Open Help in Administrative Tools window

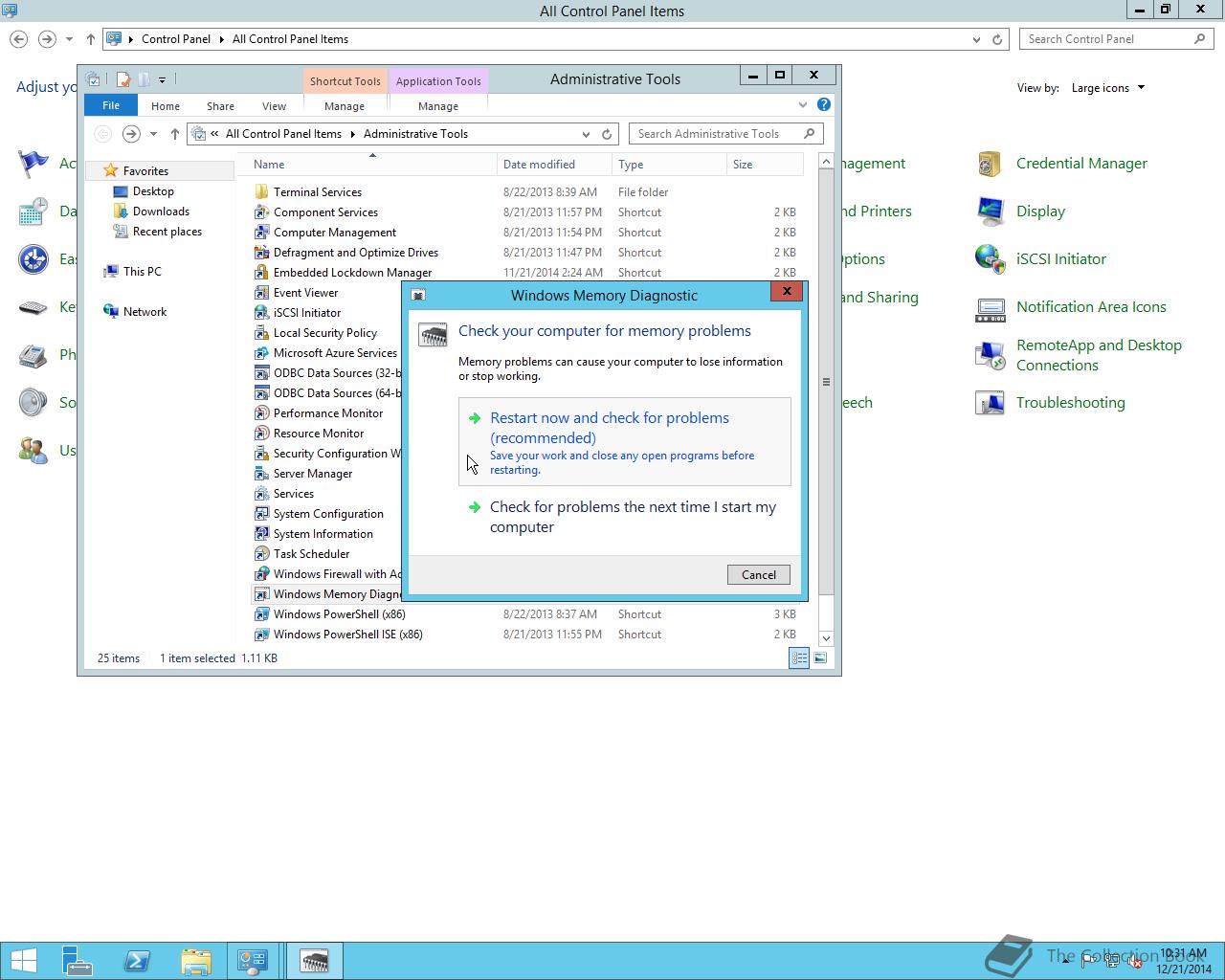point(824,104)
